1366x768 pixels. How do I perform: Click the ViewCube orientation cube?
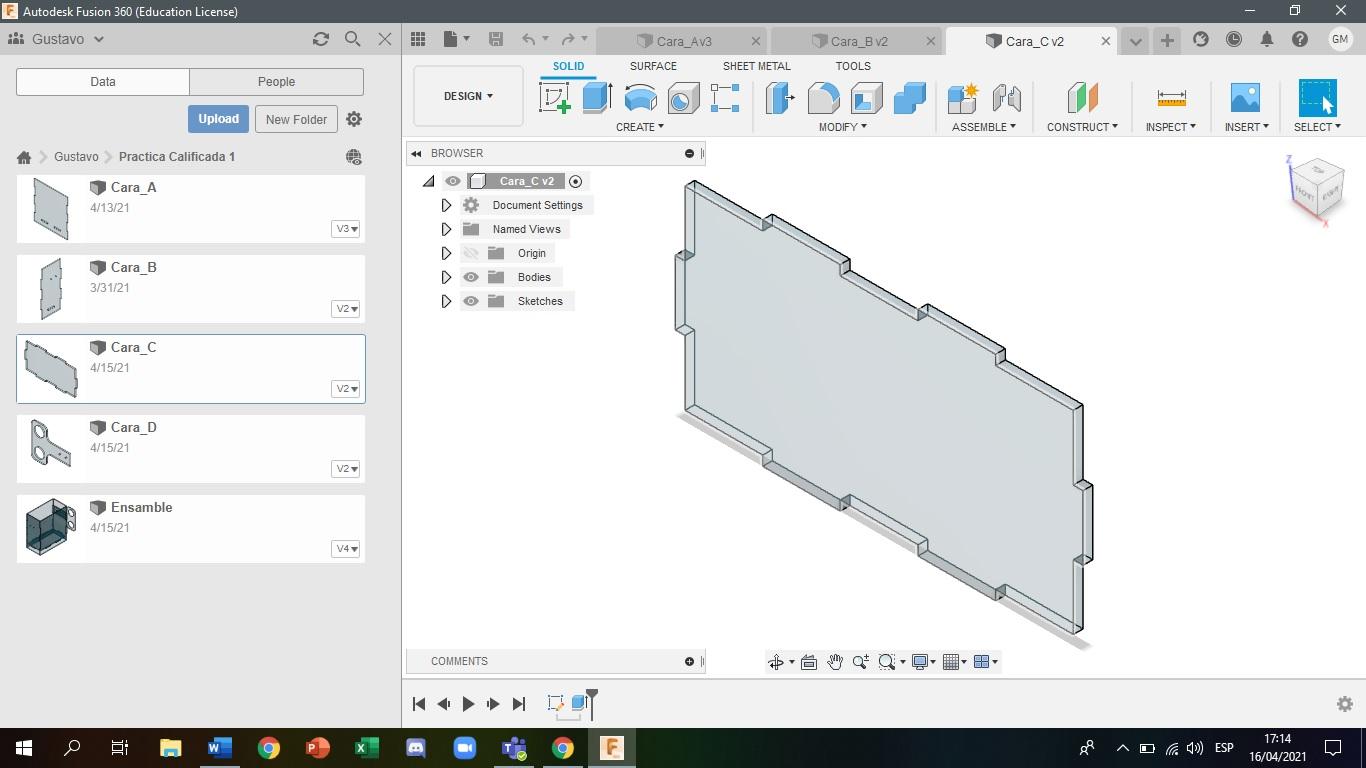tap(1317, 187)
